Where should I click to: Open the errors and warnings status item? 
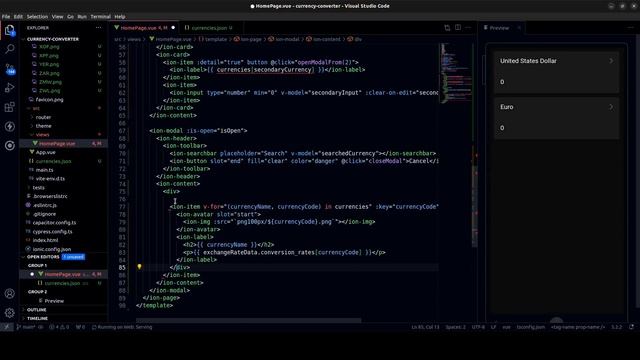(59, 327)
